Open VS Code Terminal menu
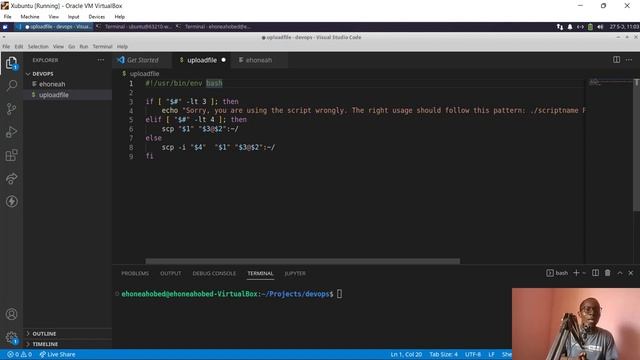The width and height of the screenshot is (640, 360). (x=102, y=47)
